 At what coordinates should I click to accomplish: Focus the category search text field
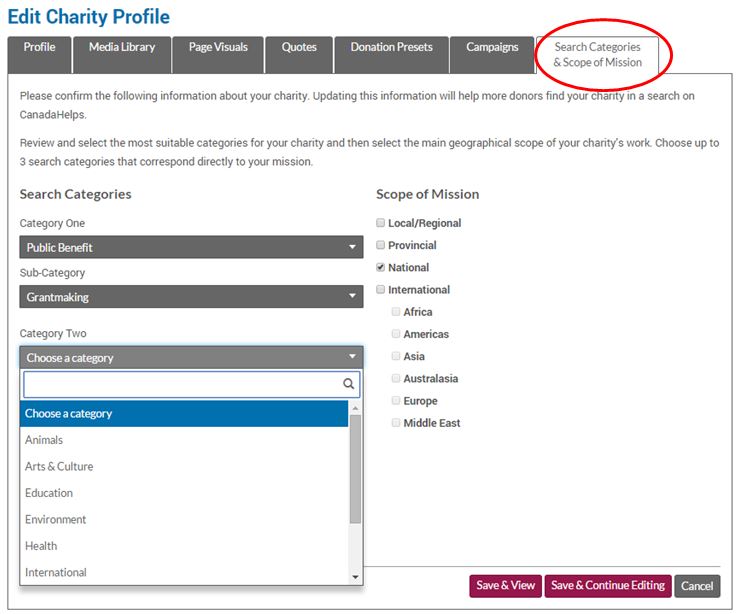coord(182,383)
